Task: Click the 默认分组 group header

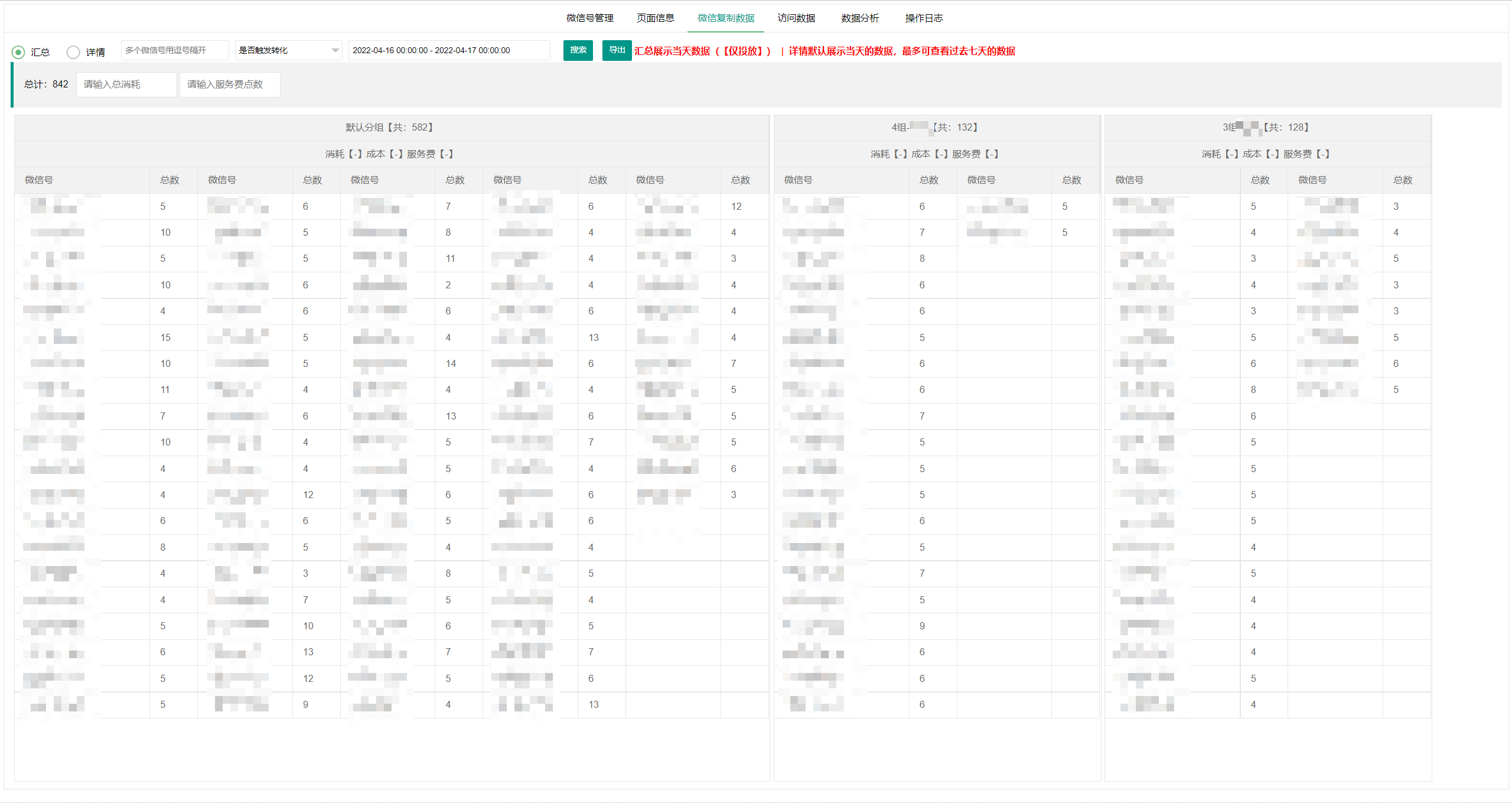Action: point(390,127)
